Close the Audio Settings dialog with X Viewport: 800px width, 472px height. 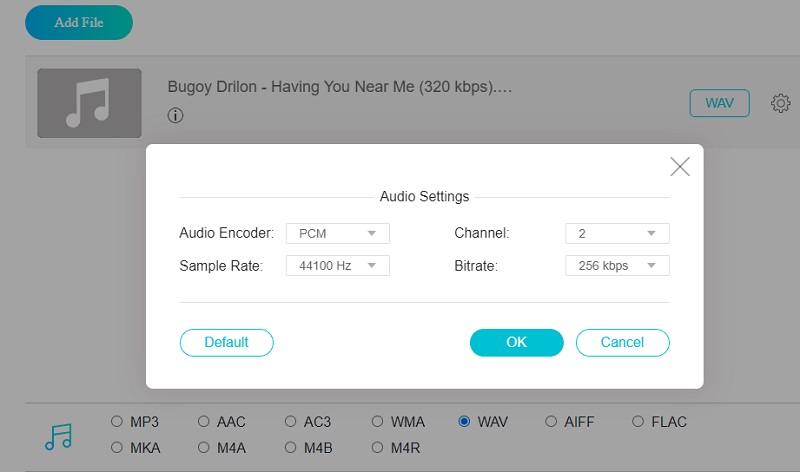(680, 167)
